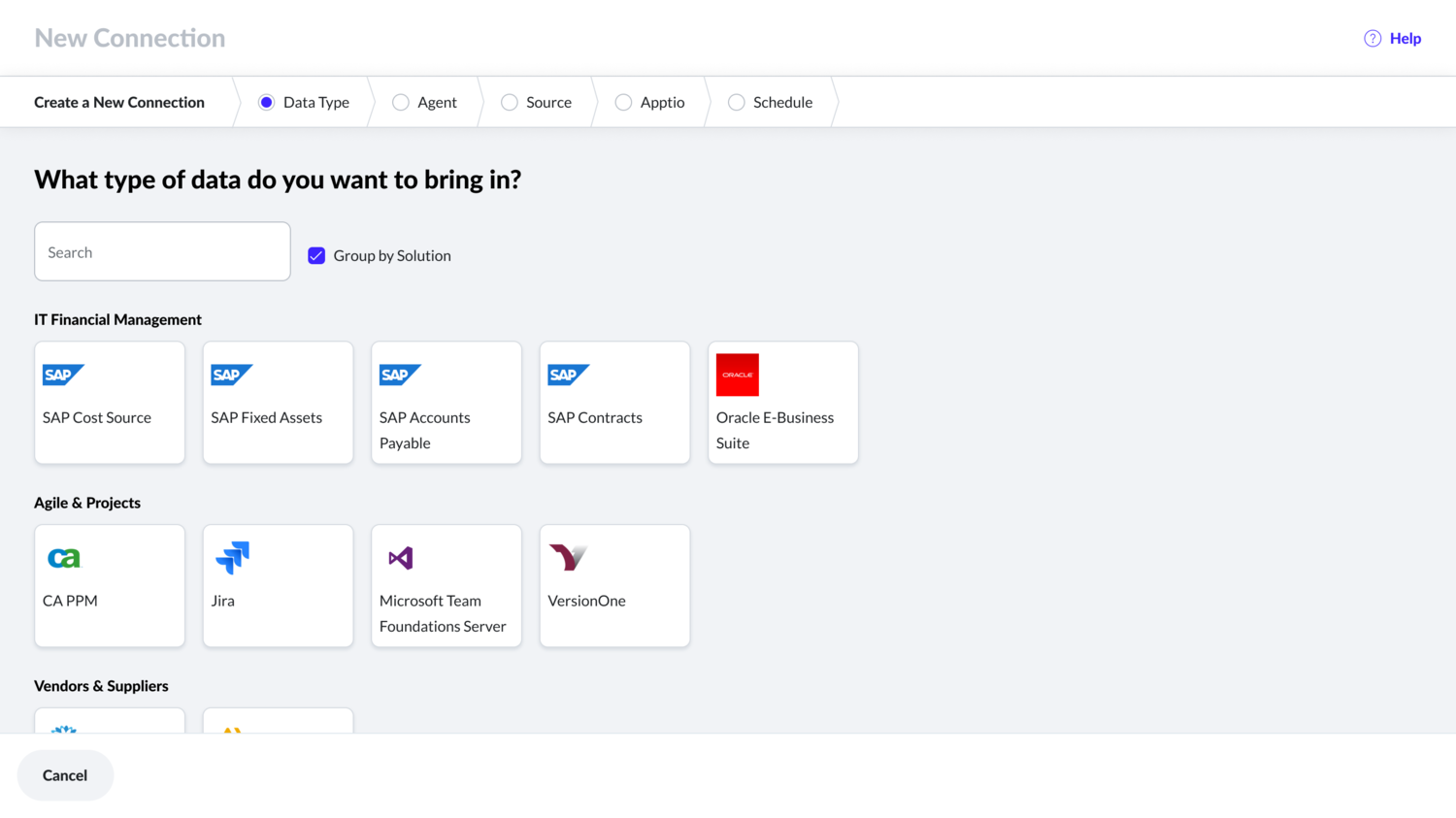Select the Apptio step radio button
This screenshot has height=818, width=1456.
[x=623, y=102]
